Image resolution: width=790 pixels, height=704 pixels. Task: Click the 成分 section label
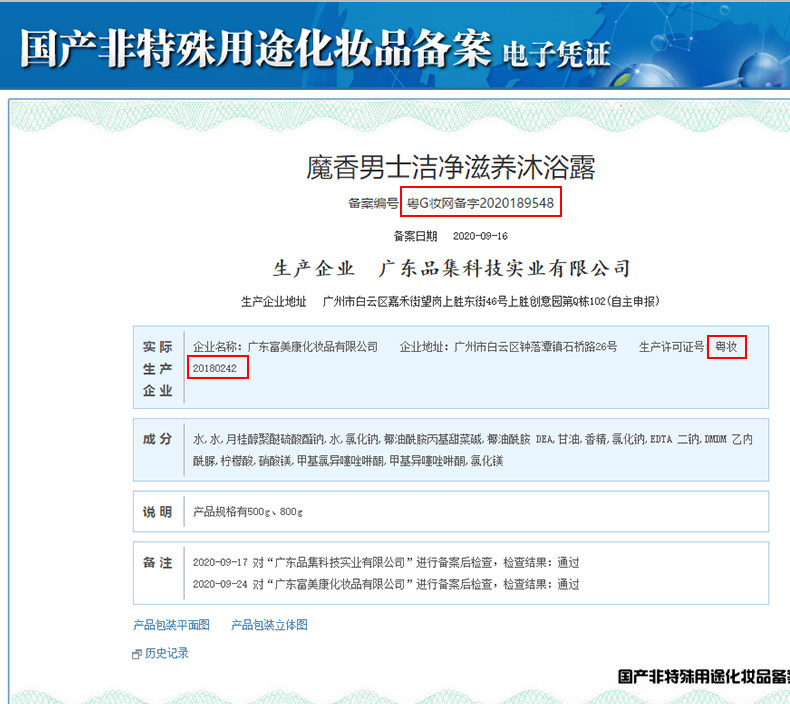pyautogui.click(x=158, y=439)
